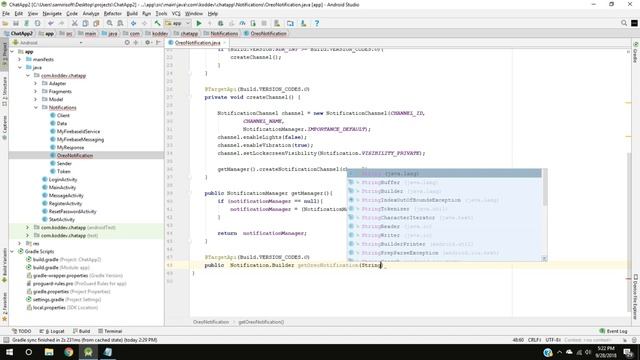Open File Explorer from the taskbar
Screen dimensions: 640x360
[49, 352]
